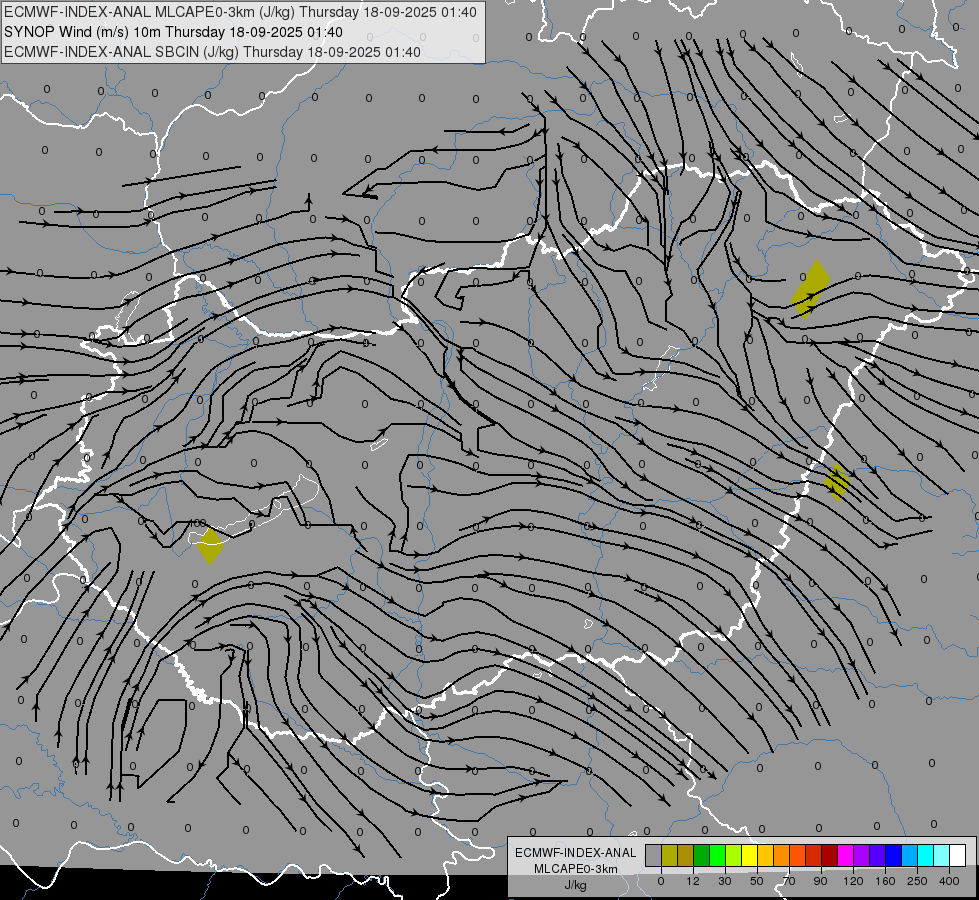The width and height of the screenshot is (979, 900).
Task: Click the purple legend swatch right of the 120 tick
Action: [862, 855]
